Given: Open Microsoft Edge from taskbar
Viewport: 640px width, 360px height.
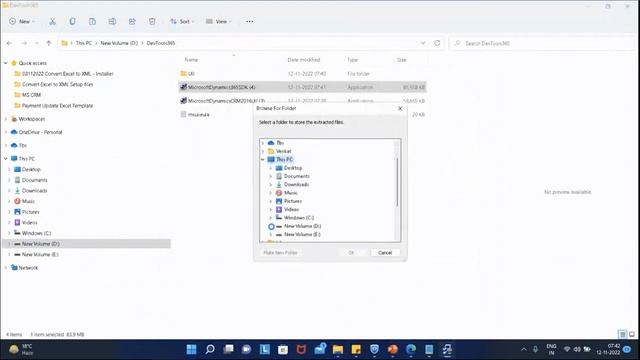Looking at the screenshot, I should pyautogui.click(x=411, y=349).
